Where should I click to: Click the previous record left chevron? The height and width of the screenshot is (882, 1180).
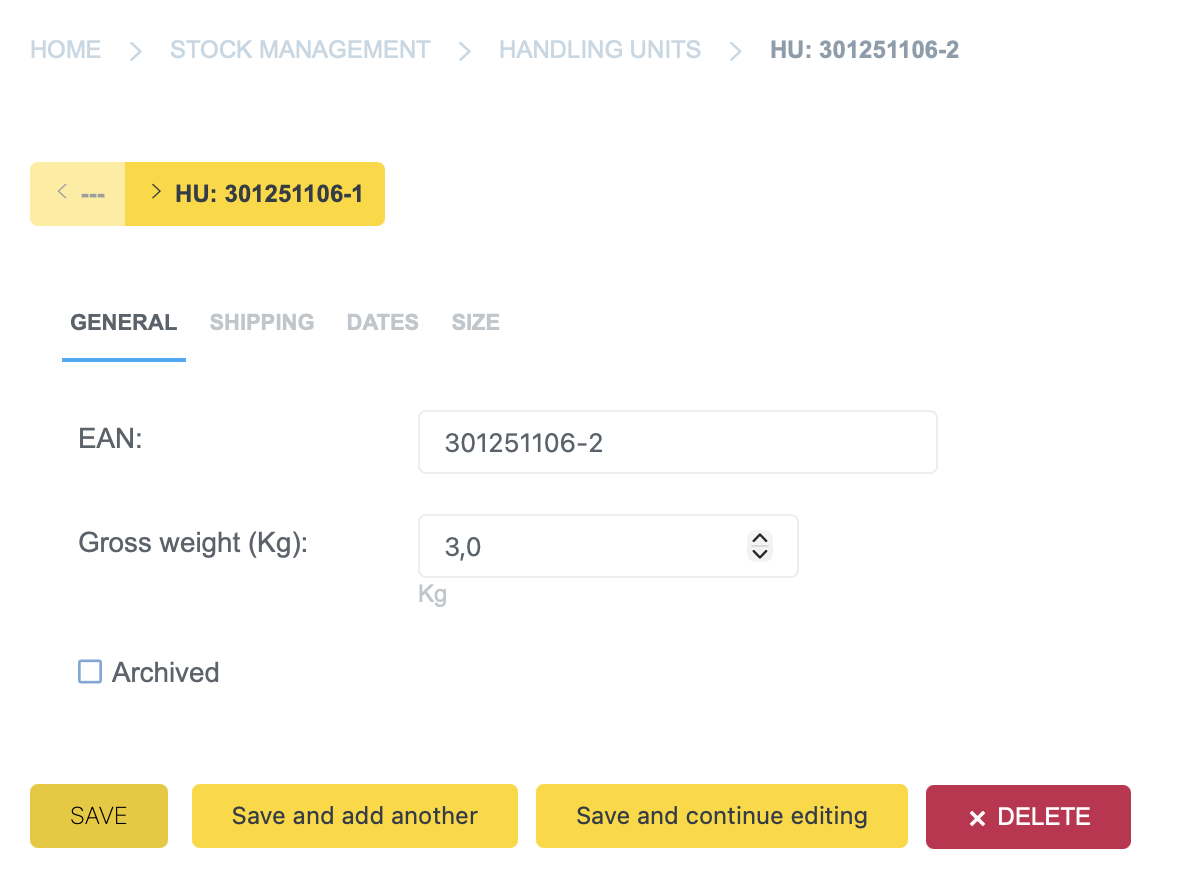[62, 192]
